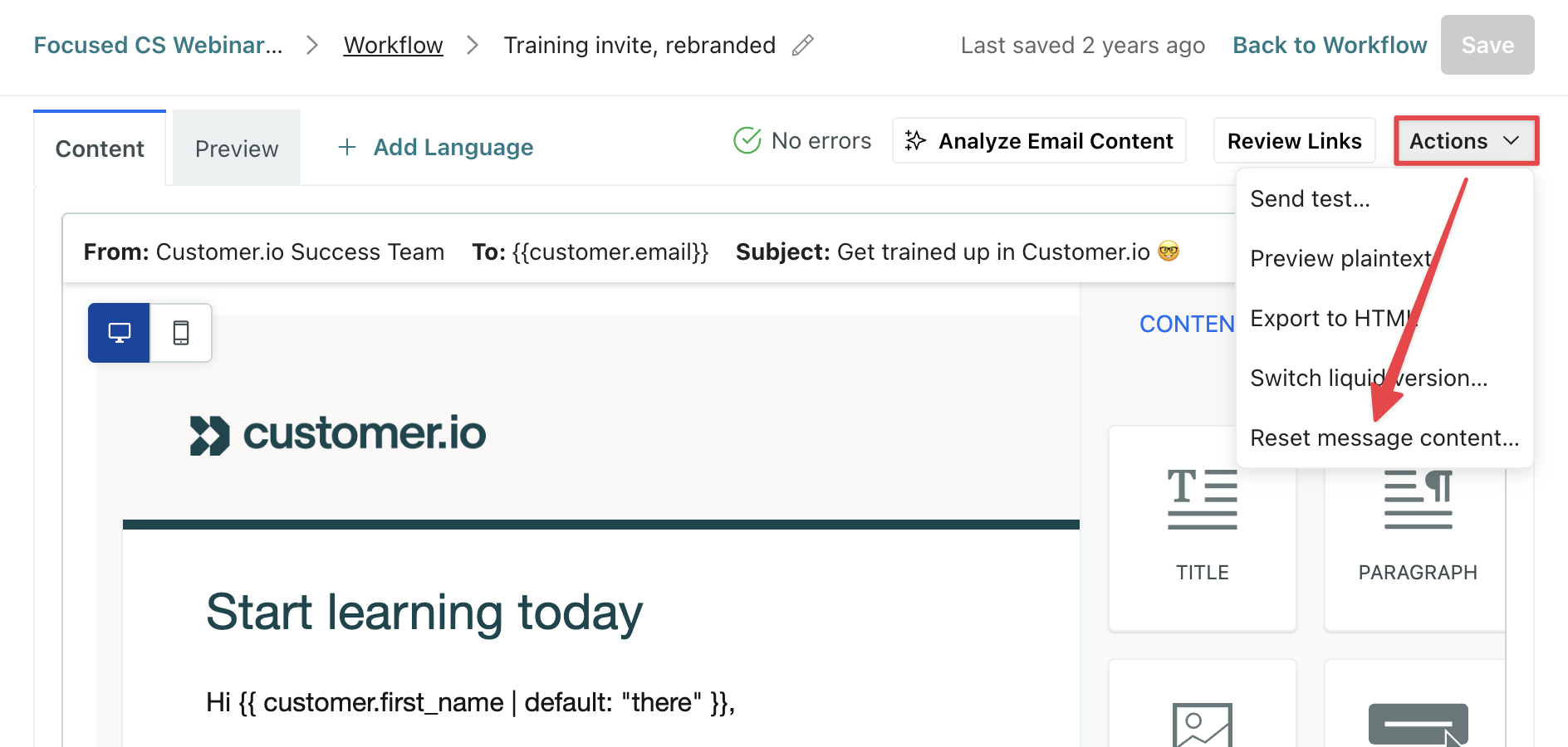
Task: Click the sparkle icon on Analyze Email Content
Action: tap(914, 140)
